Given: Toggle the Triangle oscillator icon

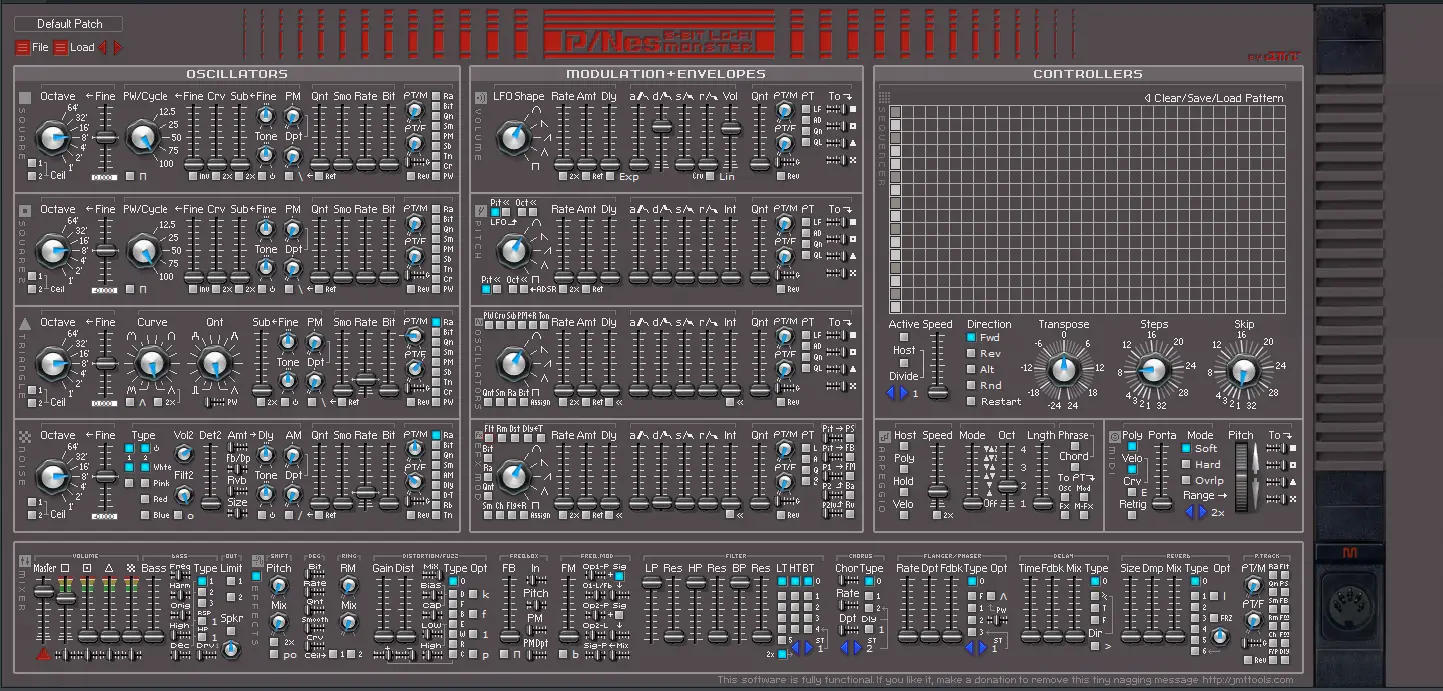Looking at the screenshot, I should point(25,323).
